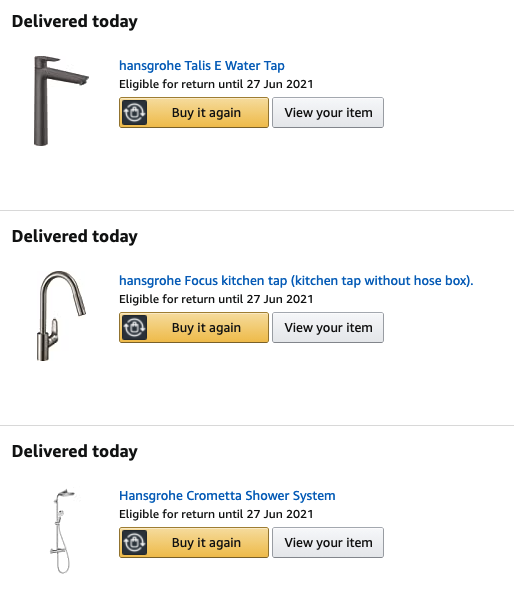
Task: Open the hansgrohe Talis E Water Tap link
Action: 202,66
